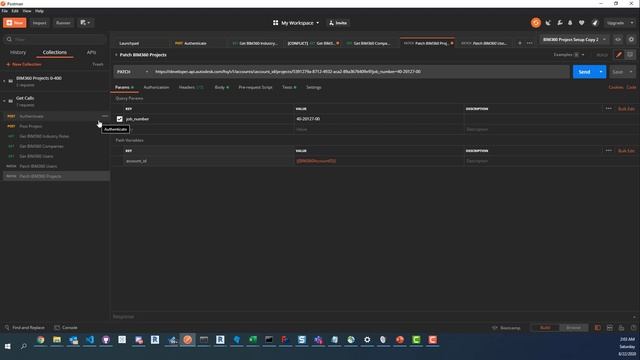
Task: Click the heart icon in header
Action: click(582, 23)
